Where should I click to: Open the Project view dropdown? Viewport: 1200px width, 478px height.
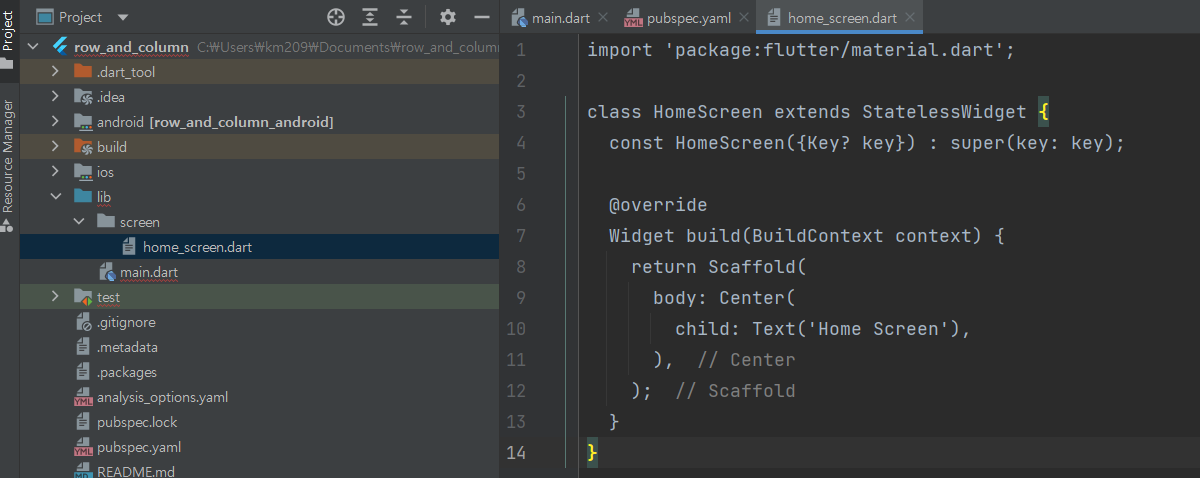click(123, 17)
